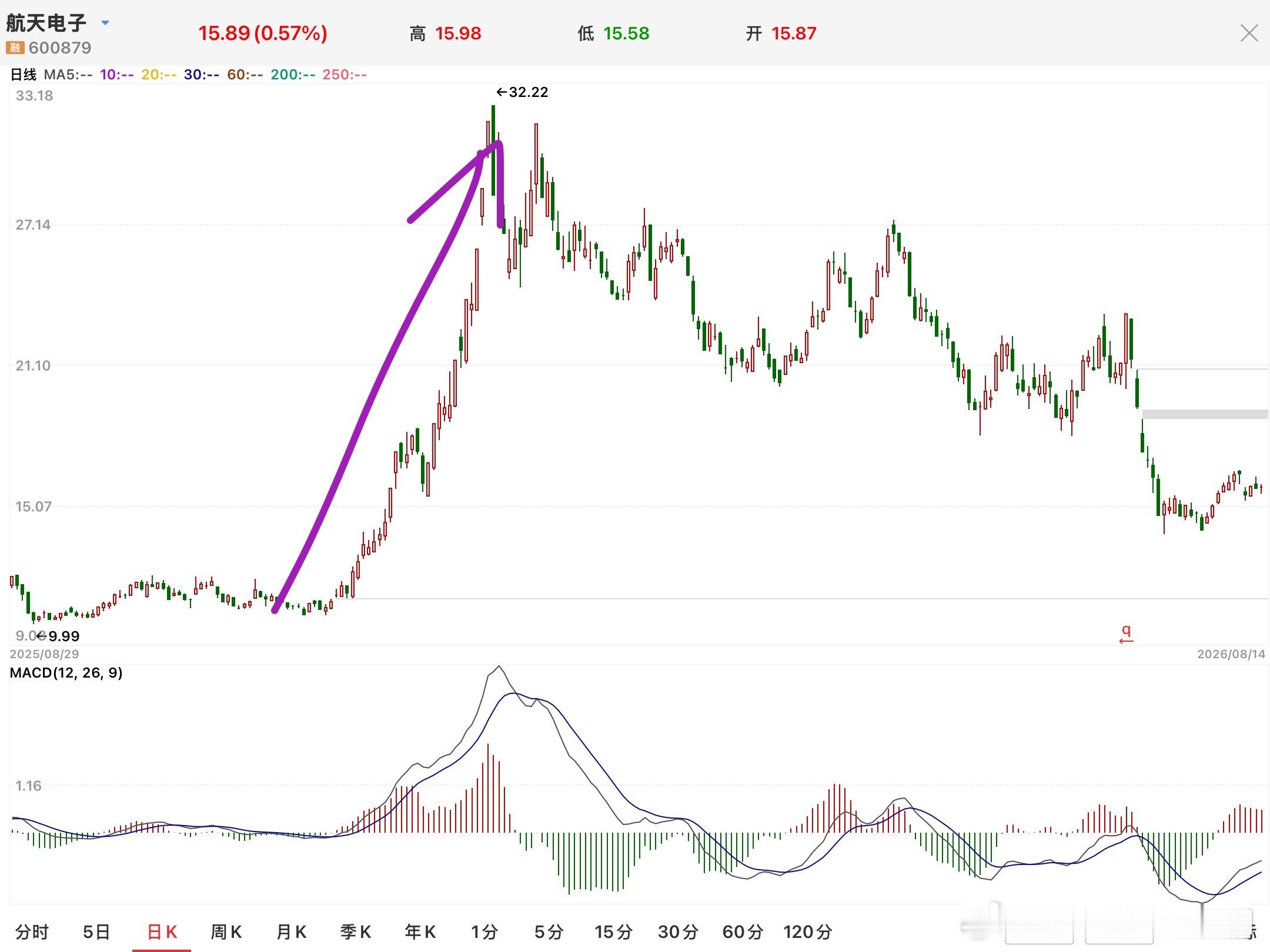Screen dimensions: 1270x952
Task: Open the 年K yearly chart tab
Action: point(420,931)
